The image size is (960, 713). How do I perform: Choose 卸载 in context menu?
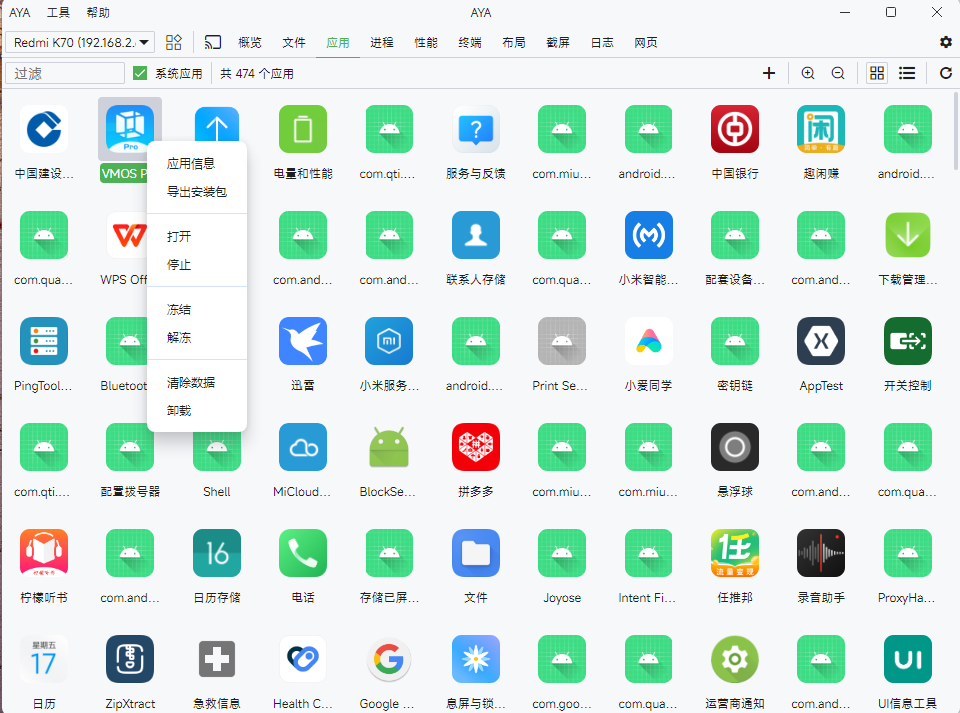pyautogui.click(x=197, y=410)
